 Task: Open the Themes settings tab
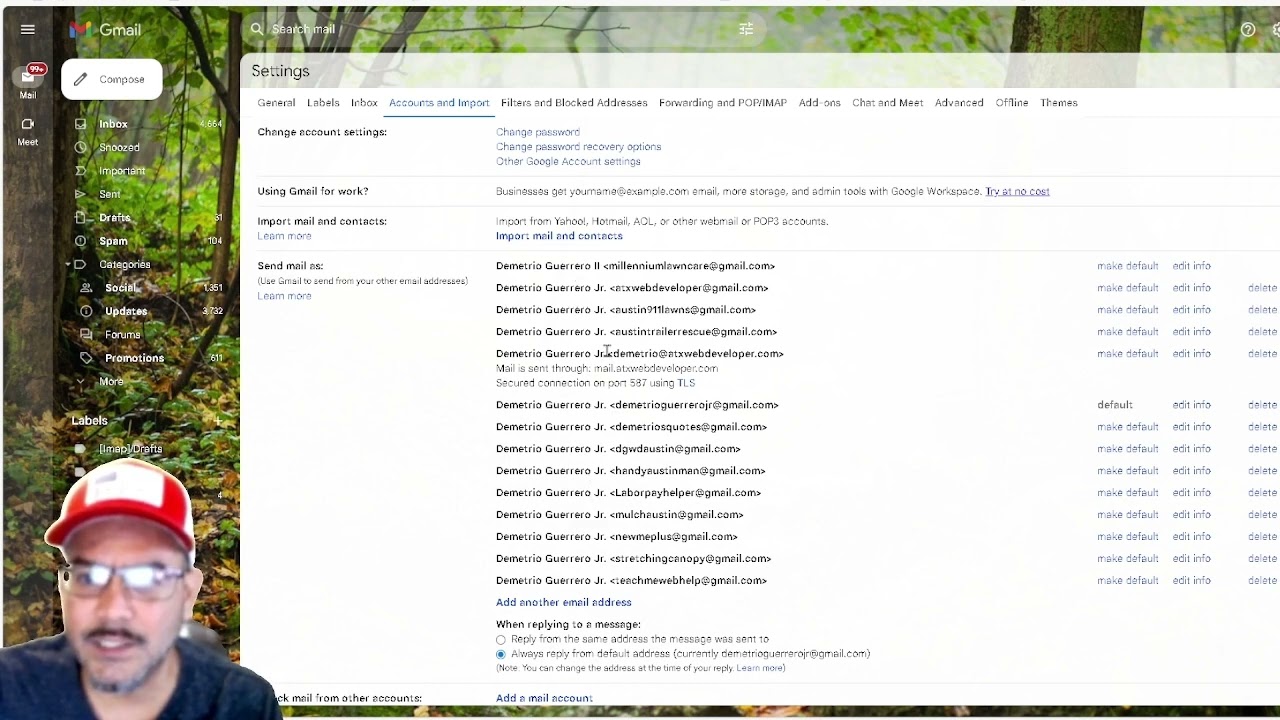click(x=1059, y=103)
